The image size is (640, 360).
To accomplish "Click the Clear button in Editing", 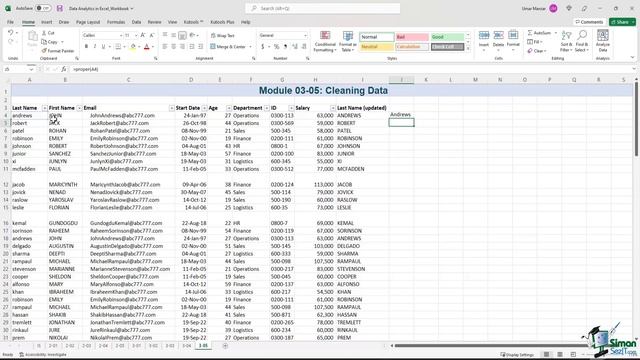I will [x=536, y=51].
